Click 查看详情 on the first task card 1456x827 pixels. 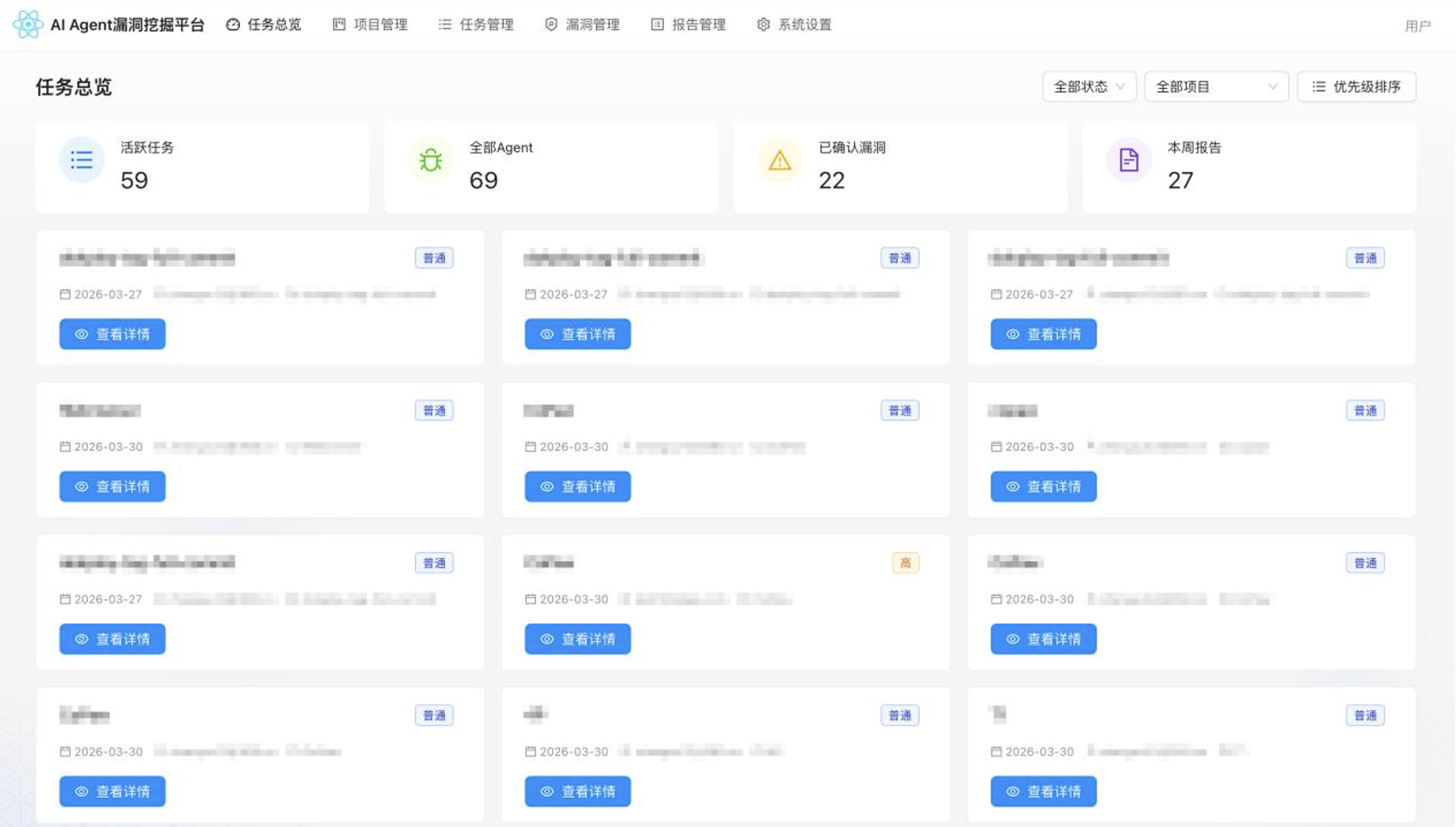(112, 334)
